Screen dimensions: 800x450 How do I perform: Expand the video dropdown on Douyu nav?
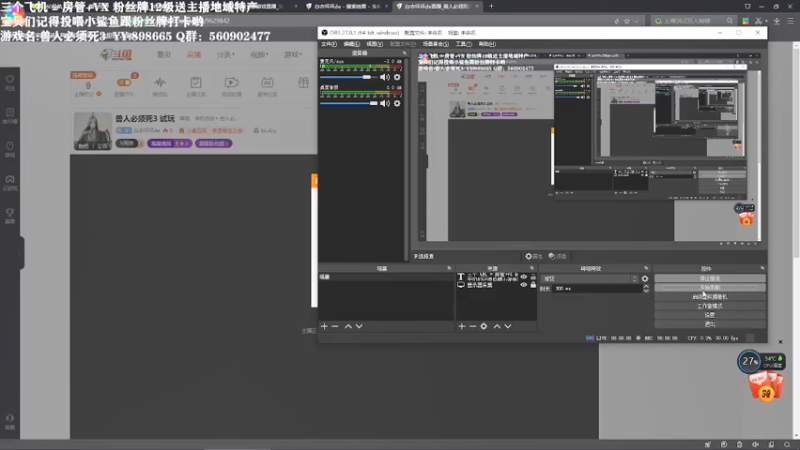tap(259, 55)
